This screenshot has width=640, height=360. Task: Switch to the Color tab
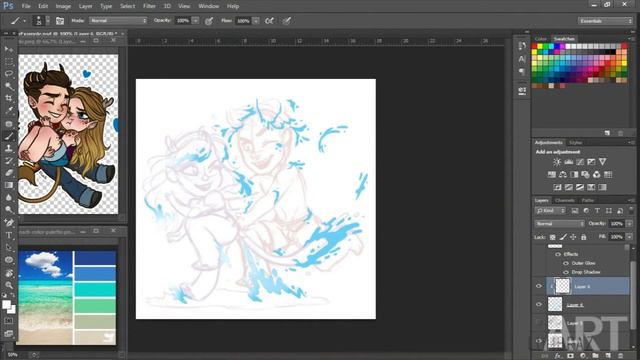(x=540, y=39)
